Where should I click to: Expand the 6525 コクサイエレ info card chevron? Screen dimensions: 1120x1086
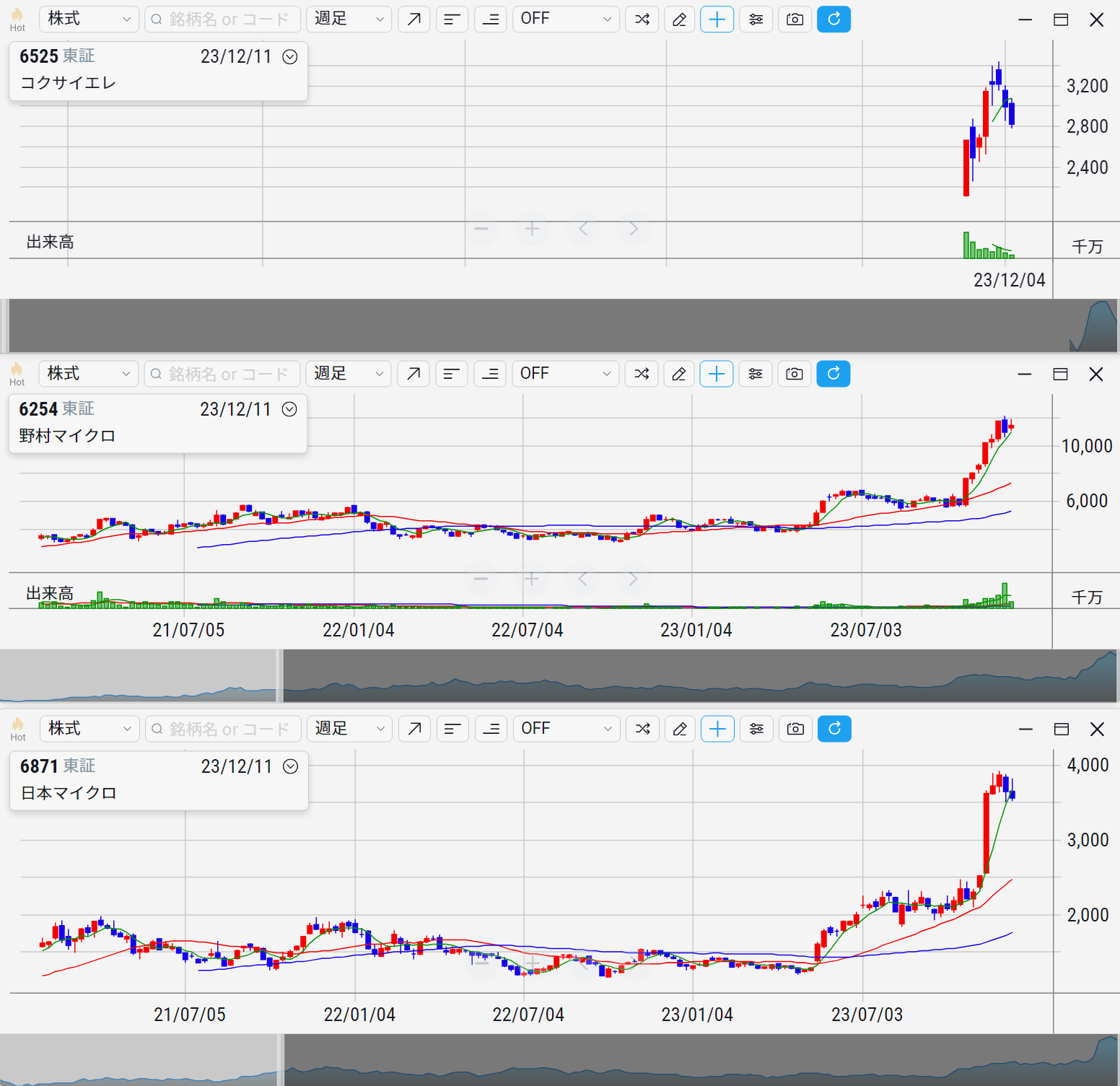[290, 57]
